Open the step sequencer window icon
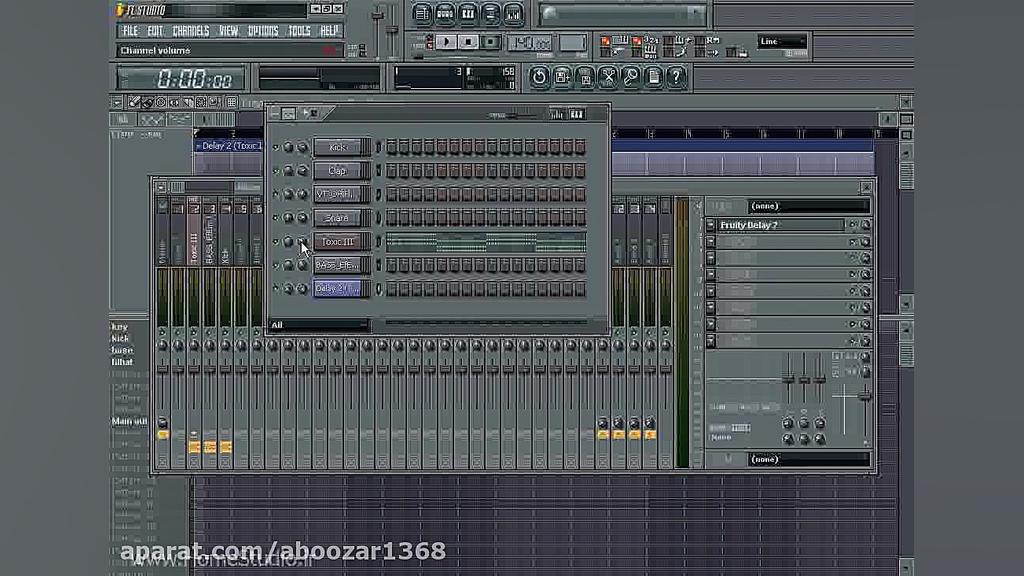This screenshot has height=576, width=1024. pyautogui.click(x=445, y=14)
